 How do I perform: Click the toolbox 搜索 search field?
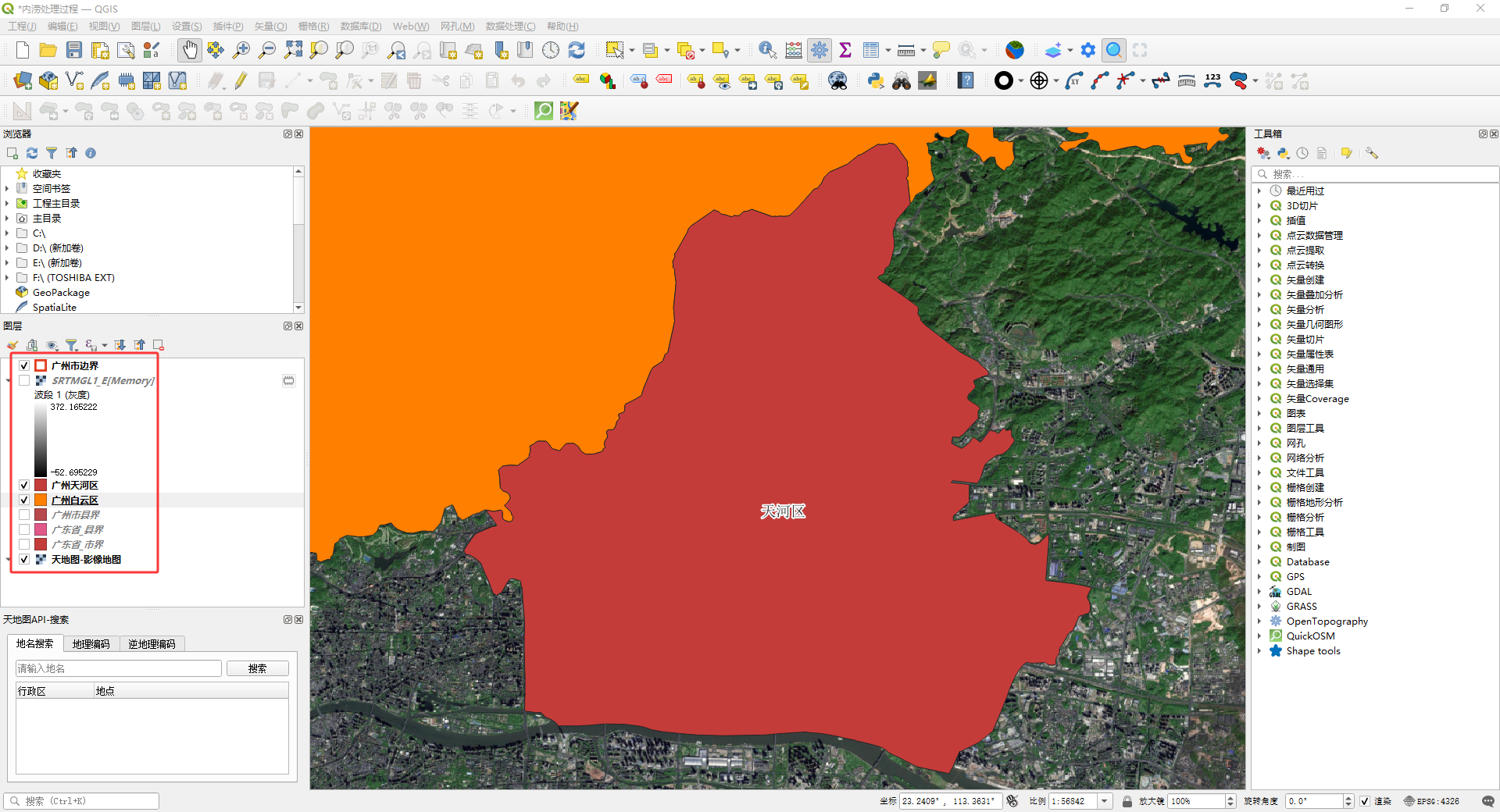pos(1375,174)
